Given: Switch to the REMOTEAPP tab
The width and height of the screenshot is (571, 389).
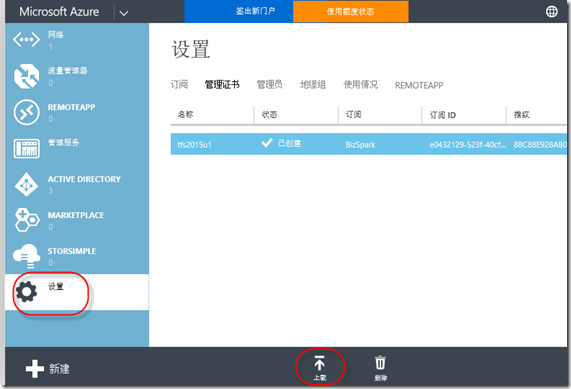Looking at the screenshot, I should pos(419,85).
